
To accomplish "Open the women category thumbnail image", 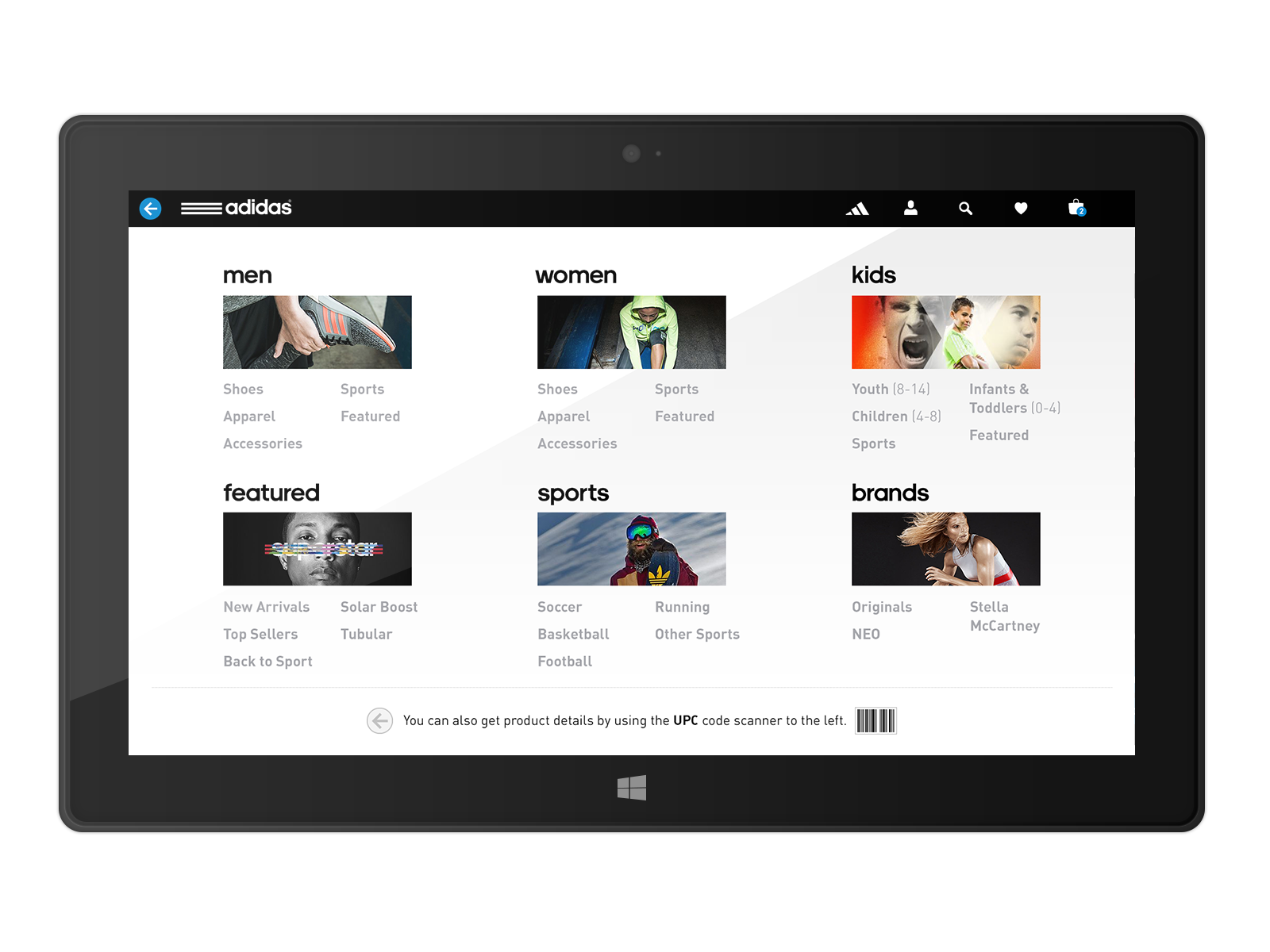I will click(x=632, y=332).
